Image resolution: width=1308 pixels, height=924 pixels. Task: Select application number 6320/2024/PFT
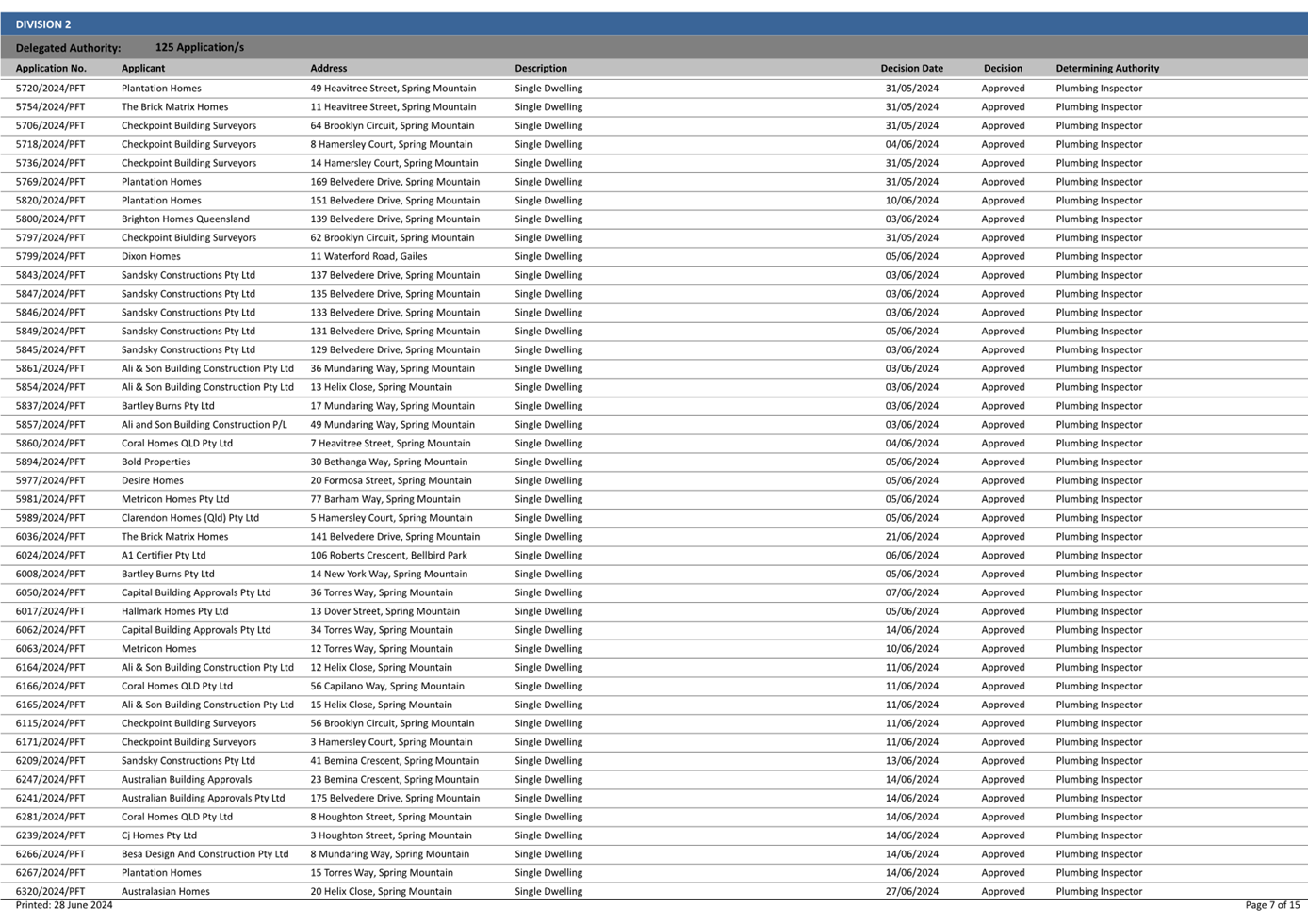(x=50, y=891)
